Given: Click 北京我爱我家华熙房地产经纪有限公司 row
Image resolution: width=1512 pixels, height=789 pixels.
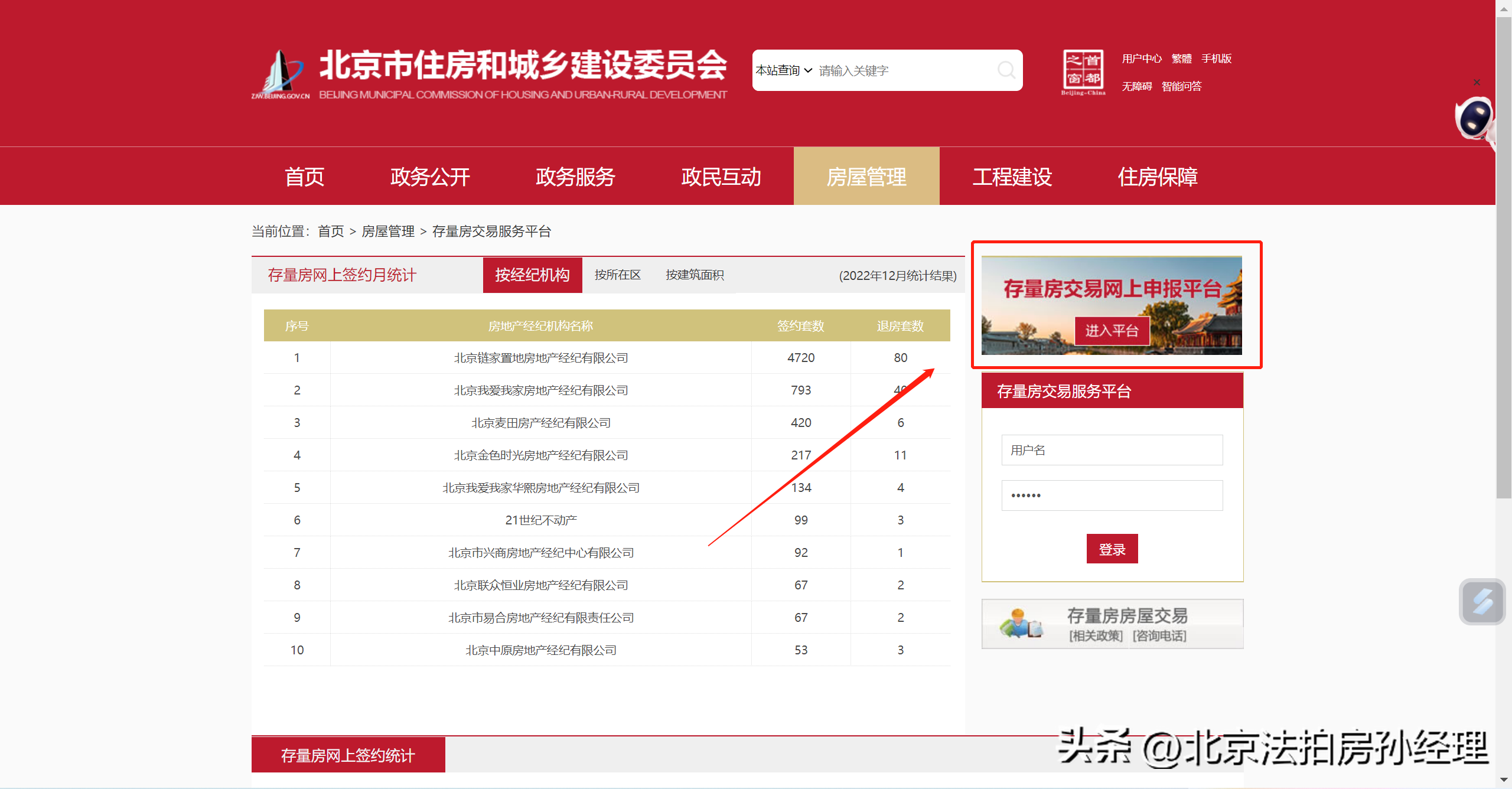Looking at the screenshot, I should click(x=607, y=488).
